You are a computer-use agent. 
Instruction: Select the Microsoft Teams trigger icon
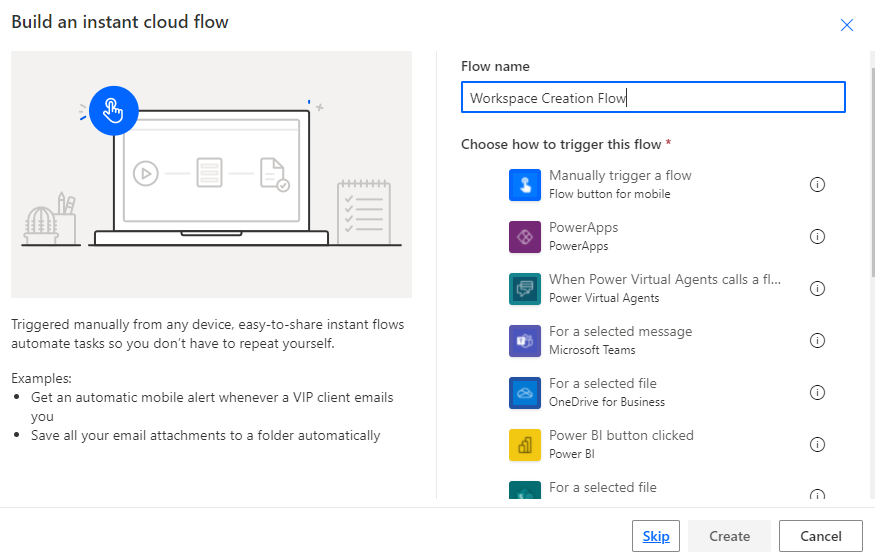525,341
